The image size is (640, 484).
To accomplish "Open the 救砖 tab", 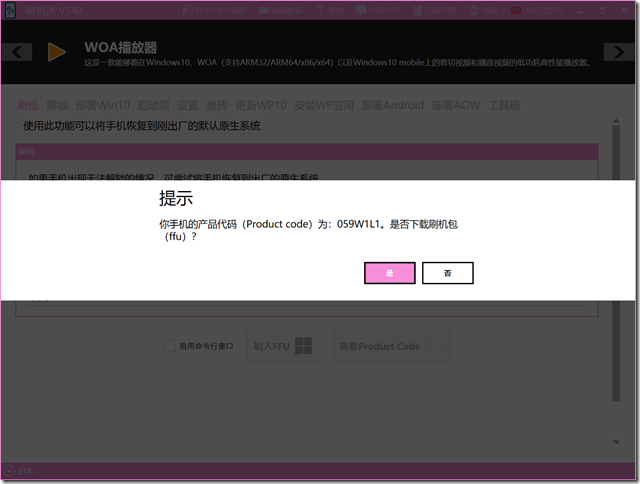I will click(x=217, y=105).
